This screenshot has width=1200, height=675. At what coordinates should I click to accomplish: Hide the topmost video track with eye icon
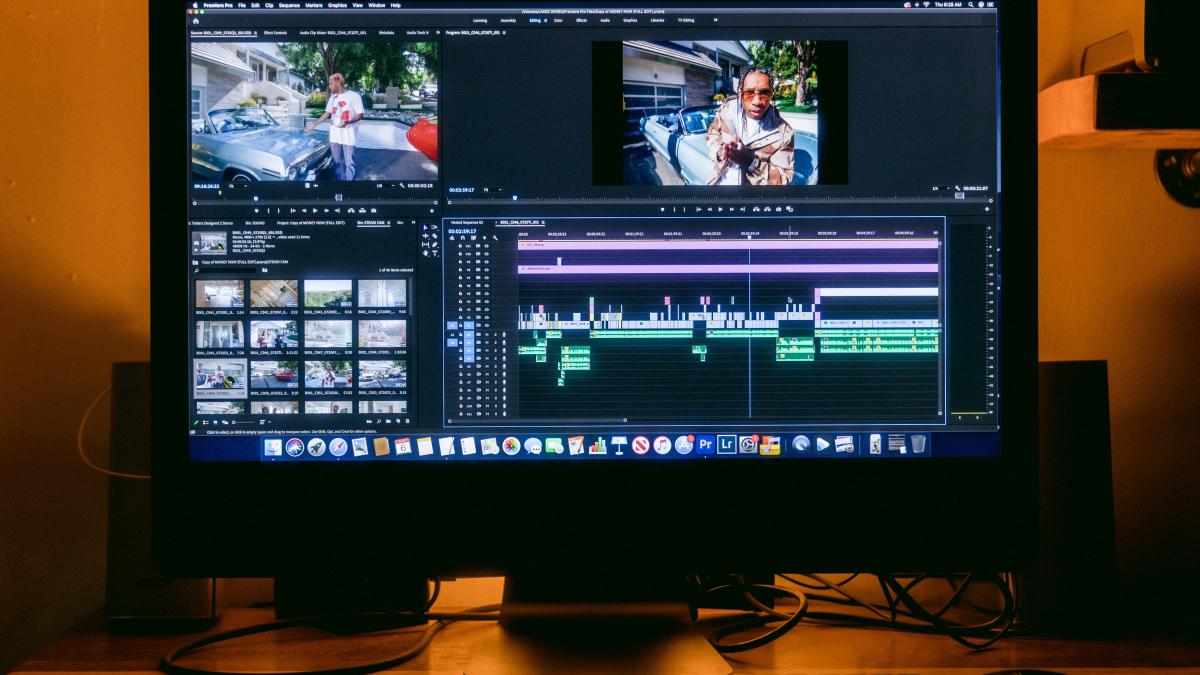tap(487, 246)
